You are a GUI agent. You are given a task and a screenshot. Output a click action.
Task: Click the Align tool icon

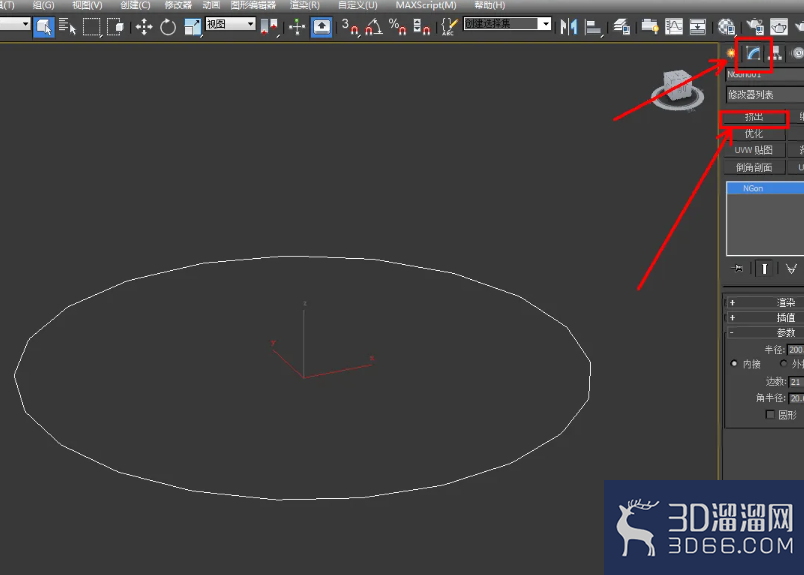[593, 27]
